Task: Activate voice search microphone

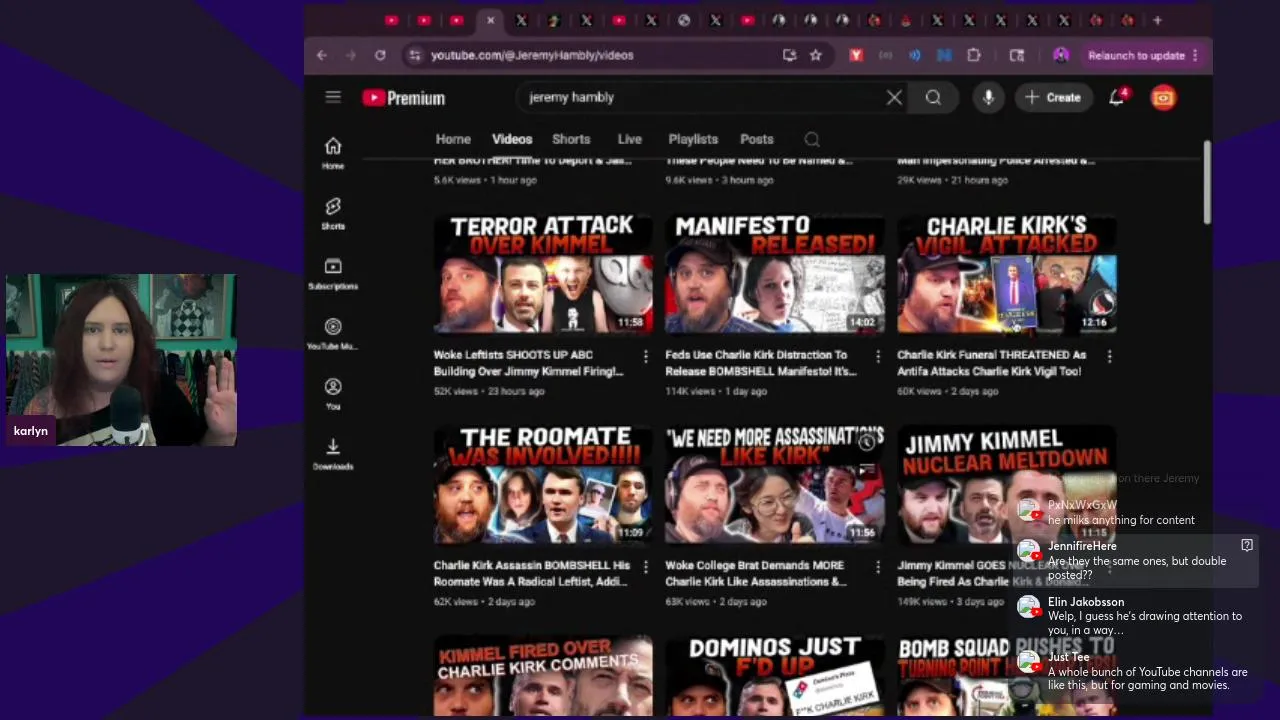Action: click(x=988, y=97)
